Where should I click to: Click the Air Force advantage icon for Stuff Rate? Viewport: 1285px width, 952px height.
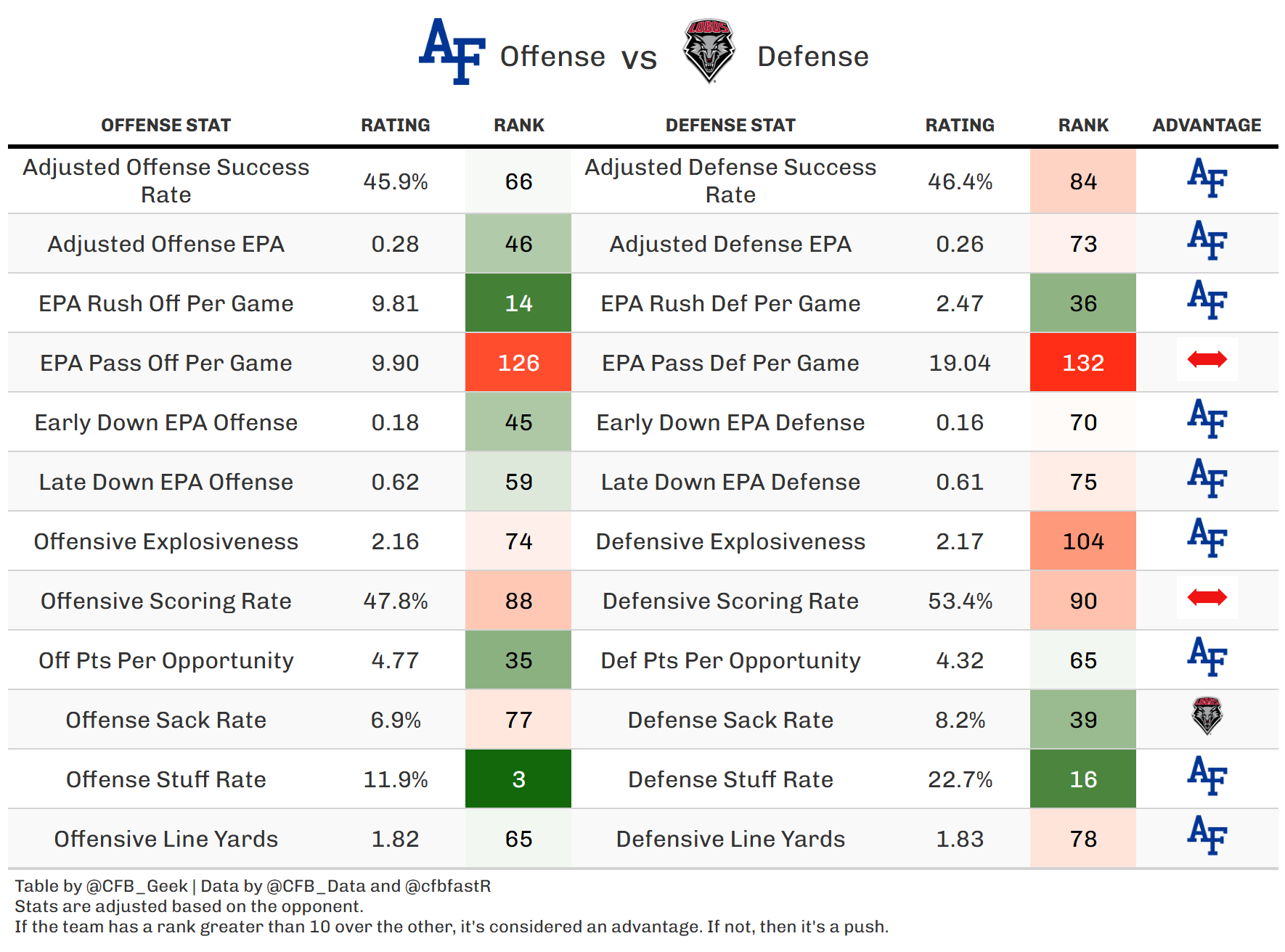click(1207, 776)
